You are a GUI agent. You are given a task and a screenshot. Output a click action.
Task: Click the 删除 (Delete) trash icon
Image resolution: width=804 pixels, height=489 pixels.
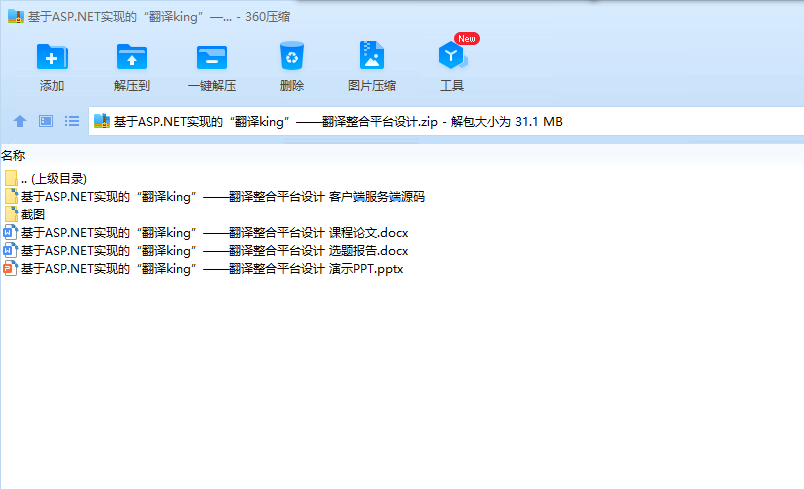[x=292, y=55]
